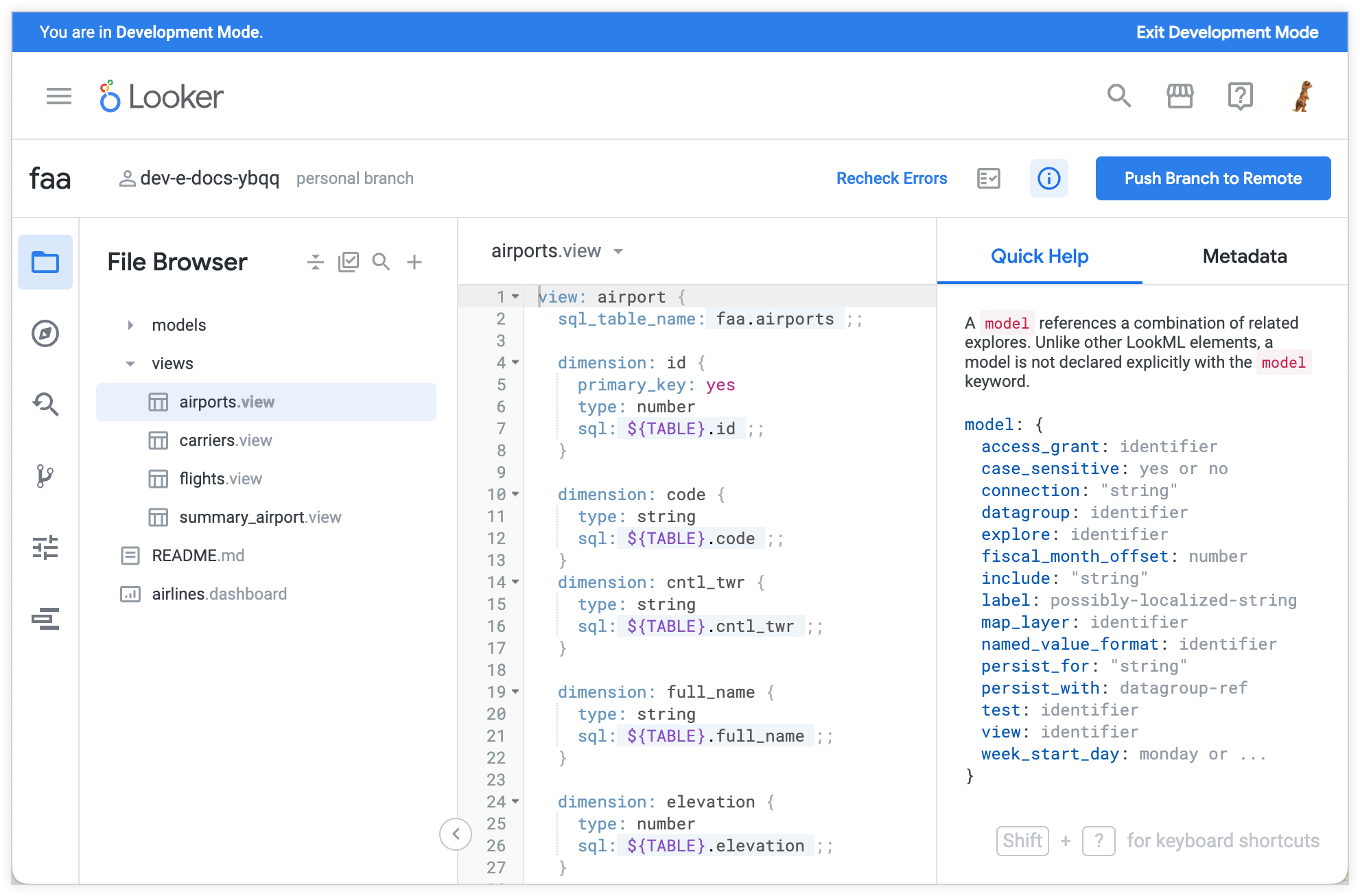1360x896 pixels.
Task: Open the Object Browser compass icon
Action: click(x=45, y=333)
